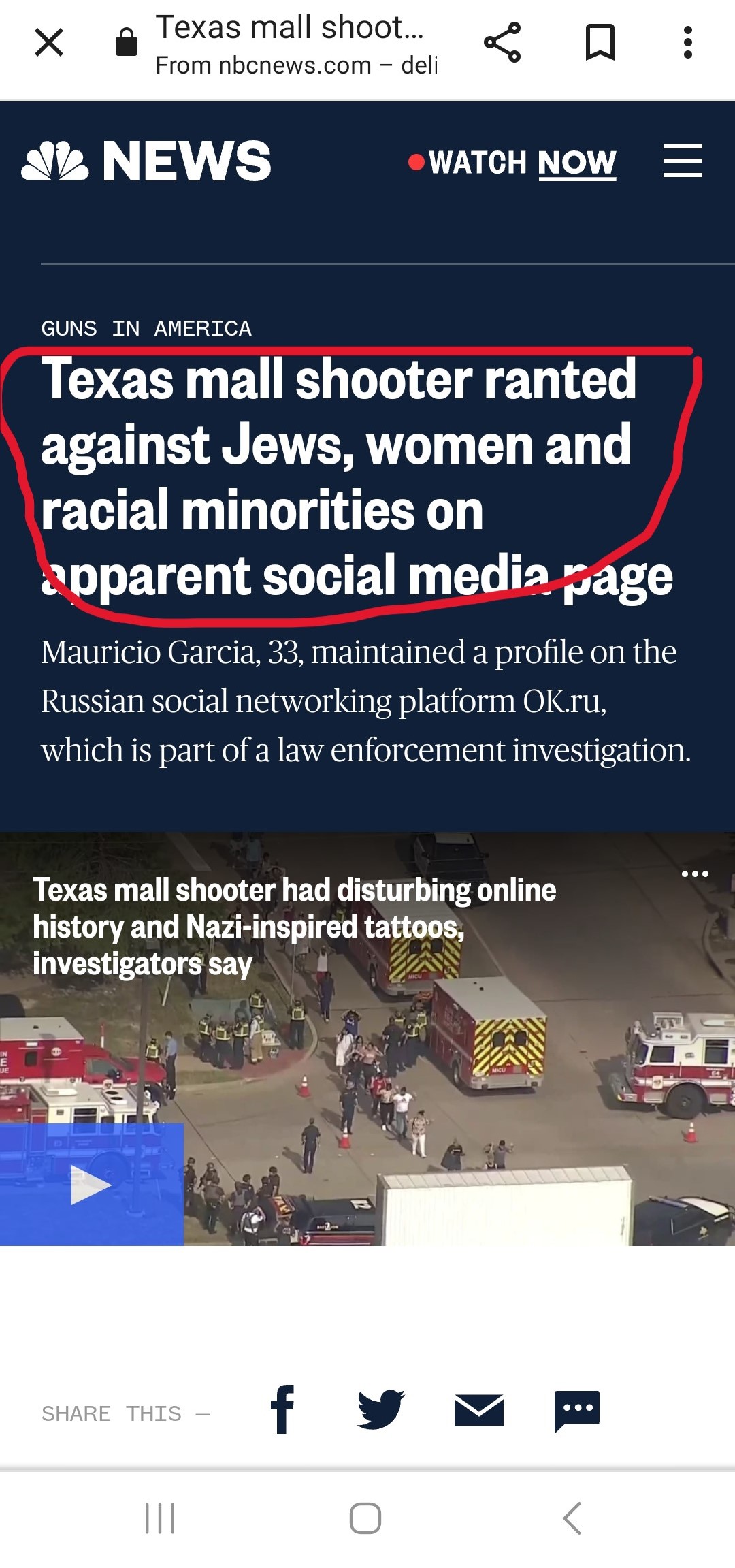735x1568 pixels.
Task: Share article on Twitter
Action: point(381,1409)
